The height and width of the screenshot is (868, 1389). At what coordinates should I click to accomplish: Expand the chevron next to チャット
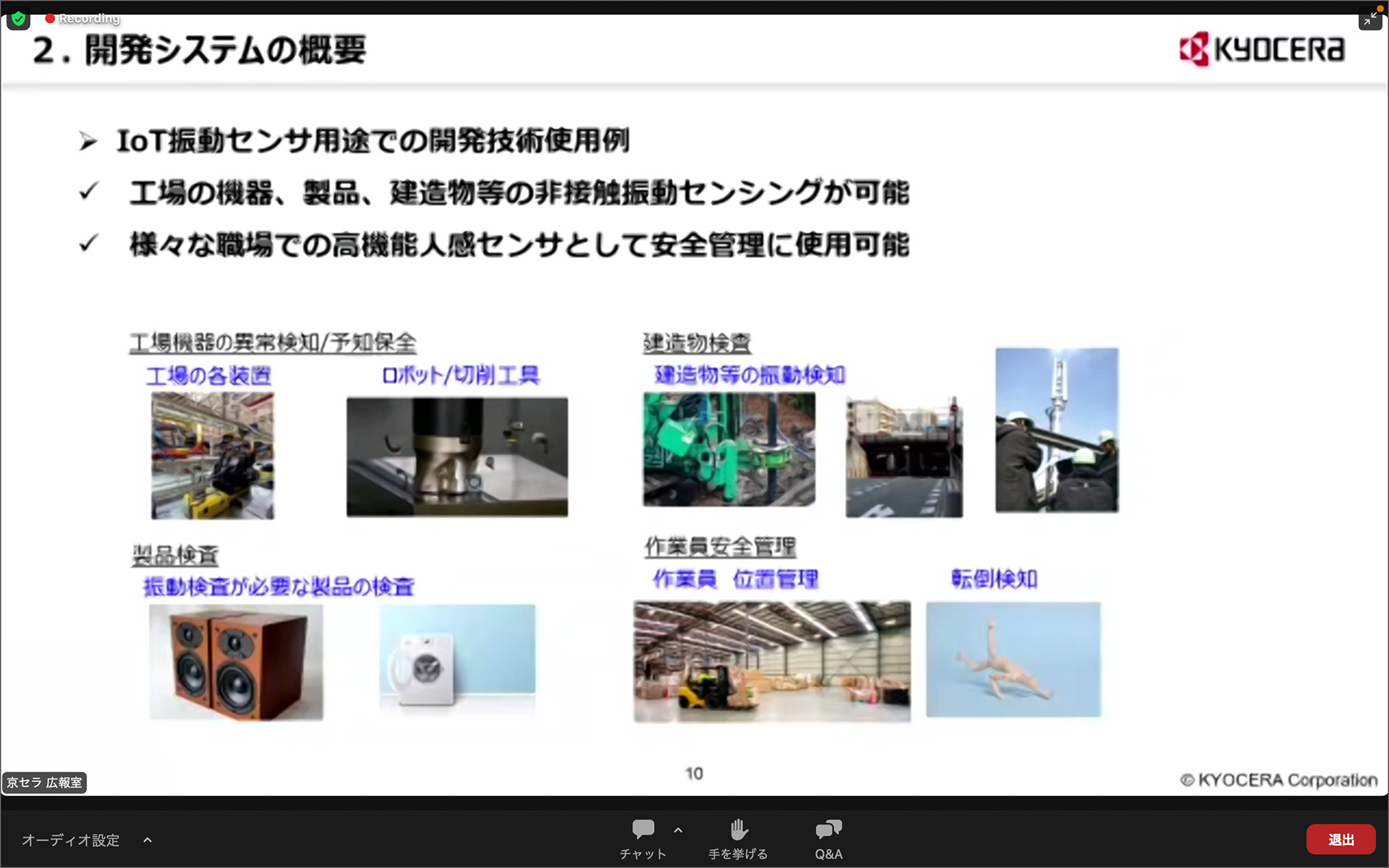coord(677,830)
